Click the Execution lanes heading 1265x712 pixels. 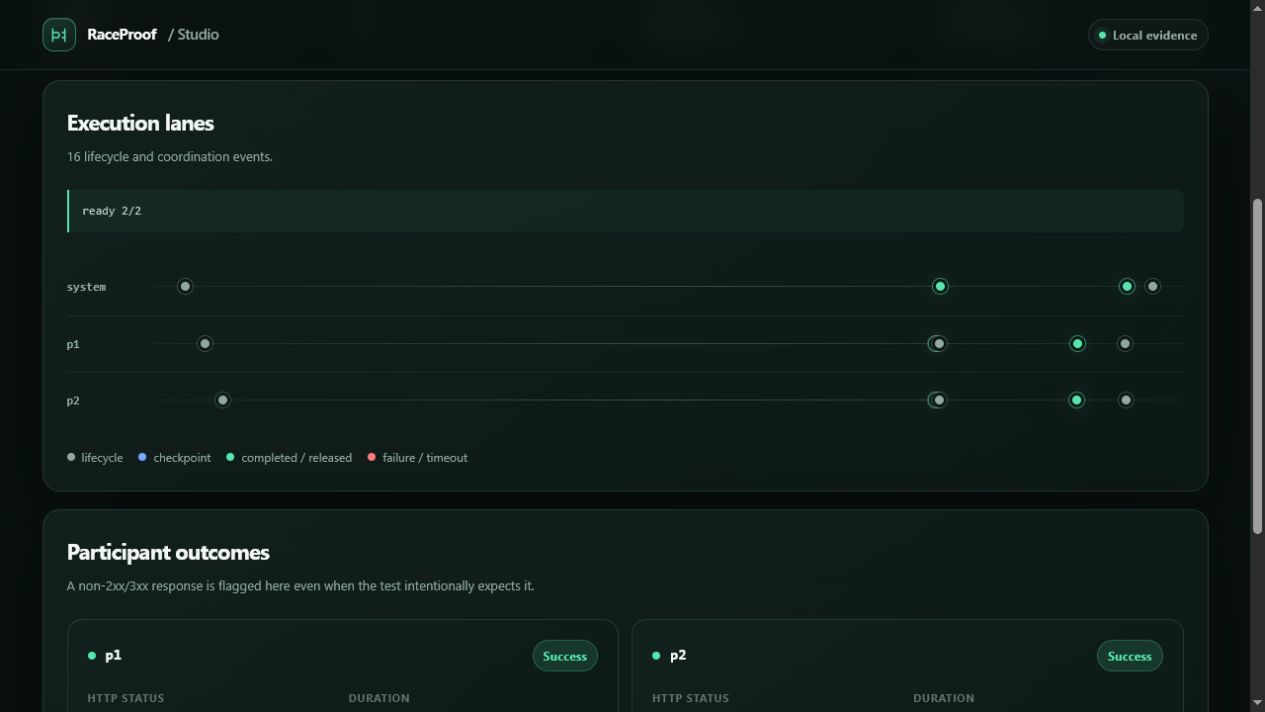point(140,123)
